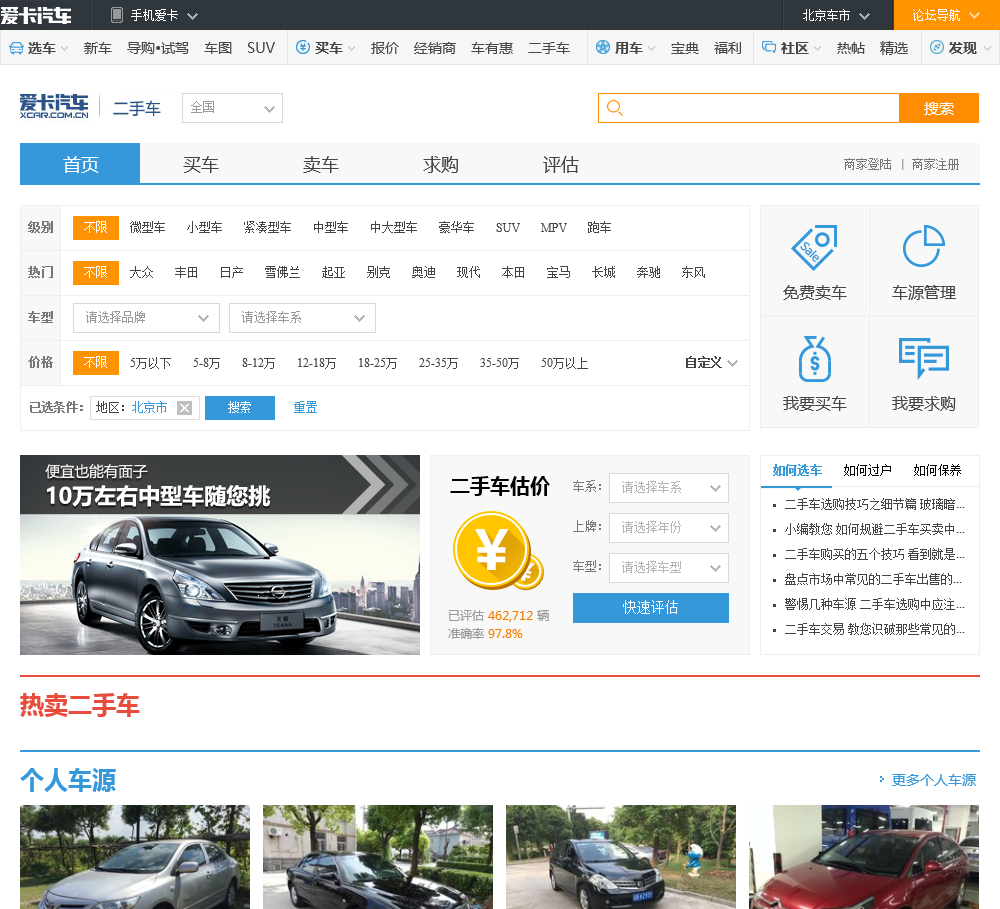
Task: Click arrow icon beside 更多个人车源
Action: point(882,779)
